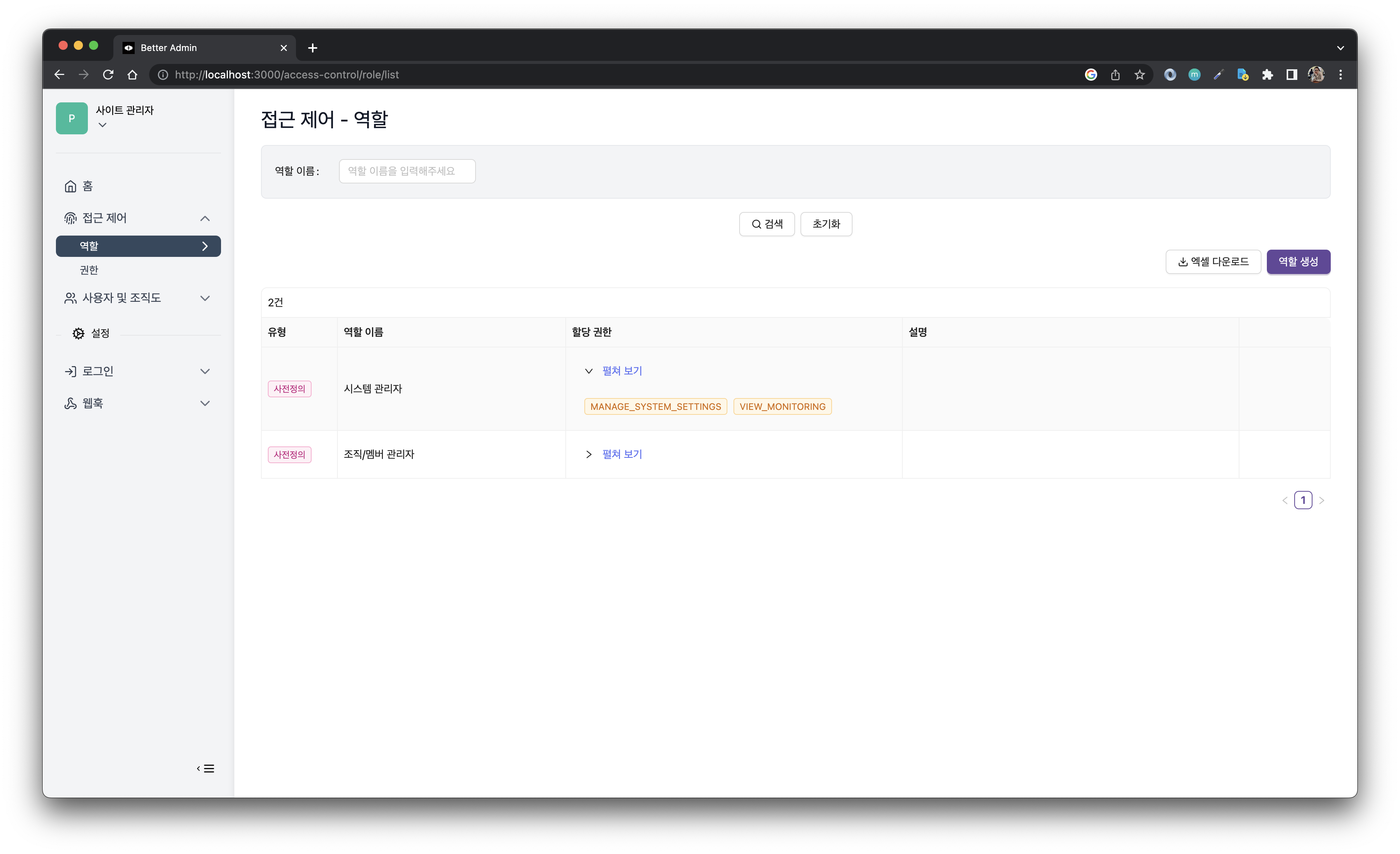Click the download icon on 엑셀 다운로드

click(x=1182, y=262)
